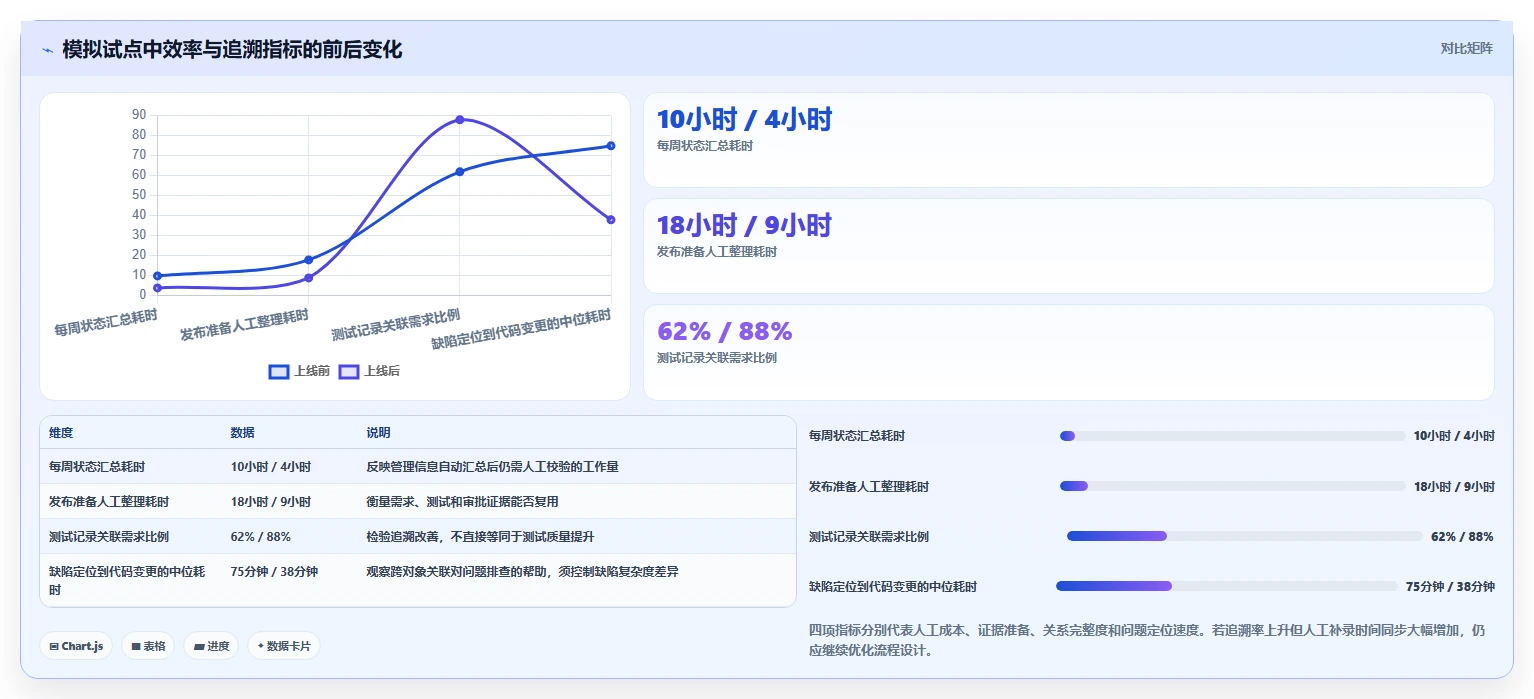Click the summary paragraph starting 四项指标分别代表
The height and width of the screenshot is (699, 1534).
pos(1147,640)
